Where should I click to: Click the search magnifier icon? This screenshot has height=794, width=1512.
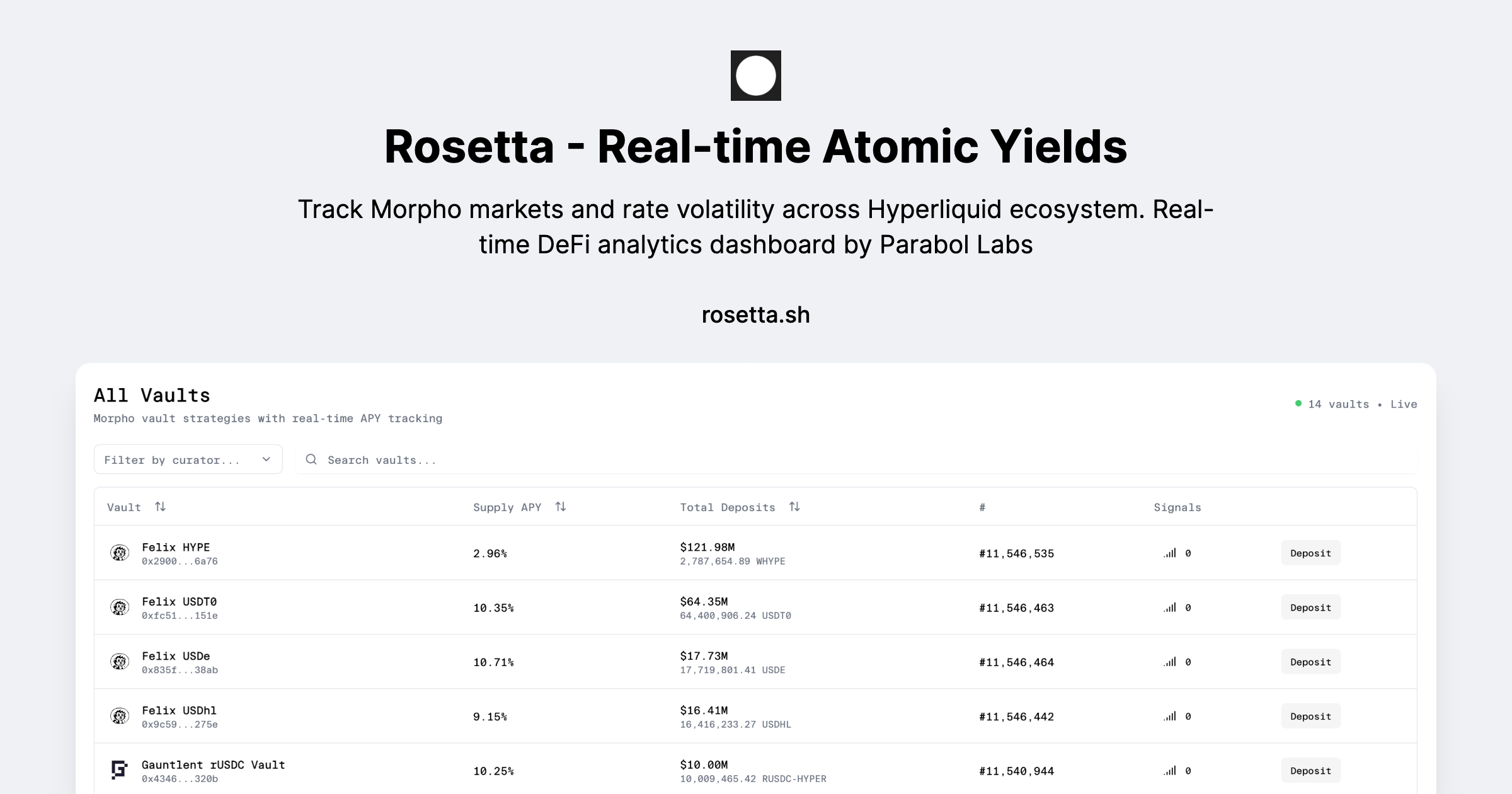coord(311,459)
